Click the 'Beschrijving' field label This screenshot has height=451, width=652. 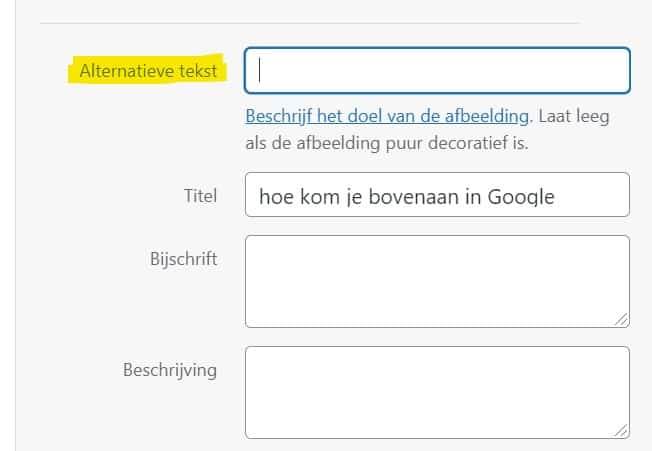pyautogui.click(x=170, y=369)
